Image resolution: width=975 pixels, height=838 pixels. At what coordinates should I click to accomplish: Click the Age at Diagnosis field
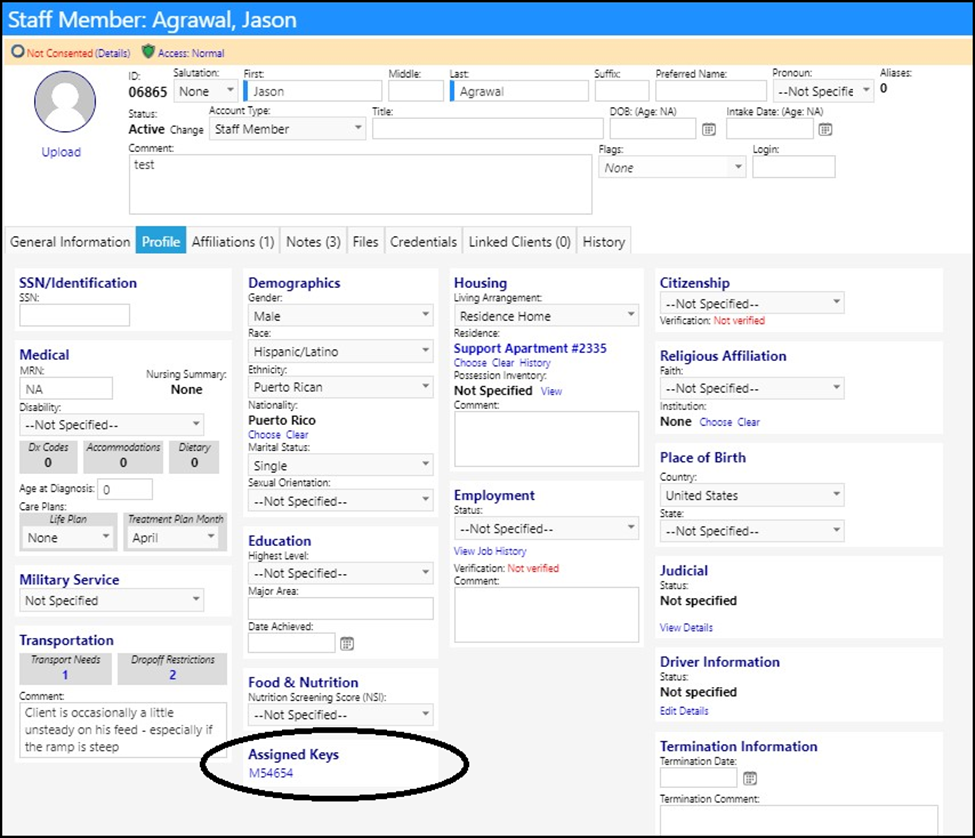pos(126,489)
